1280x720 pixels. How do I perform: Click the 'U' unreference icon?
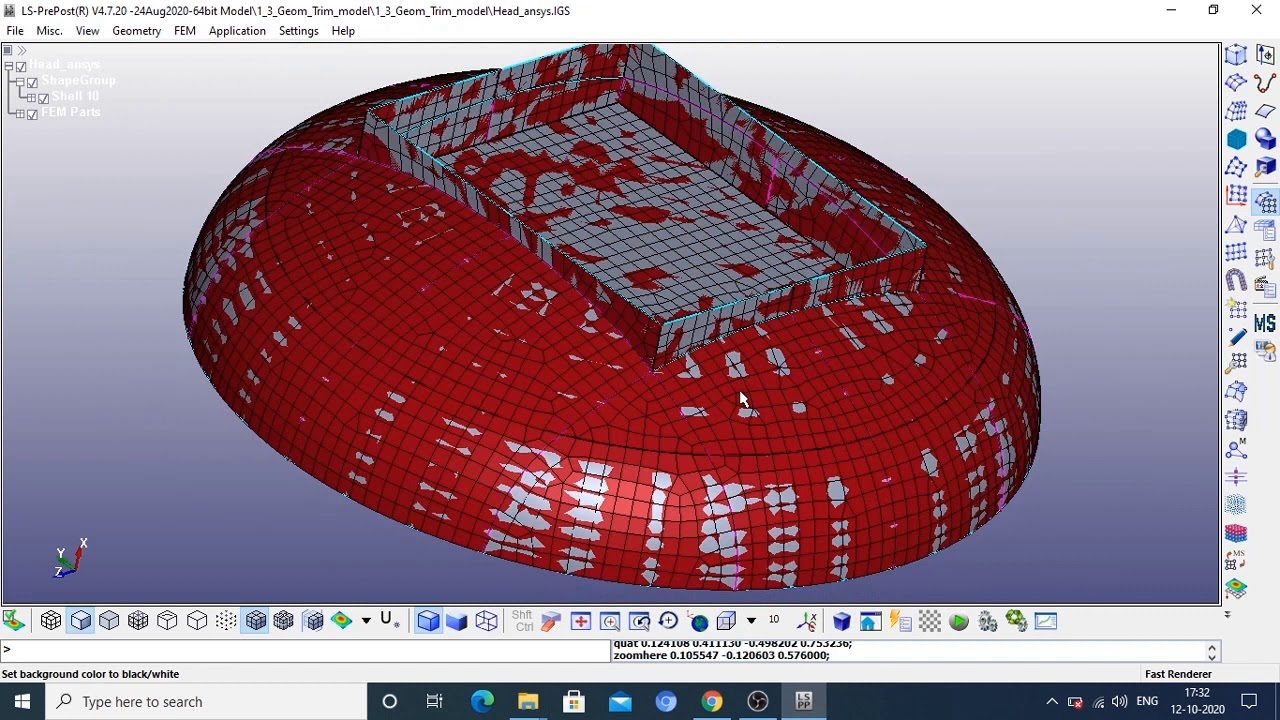(389, 621)
